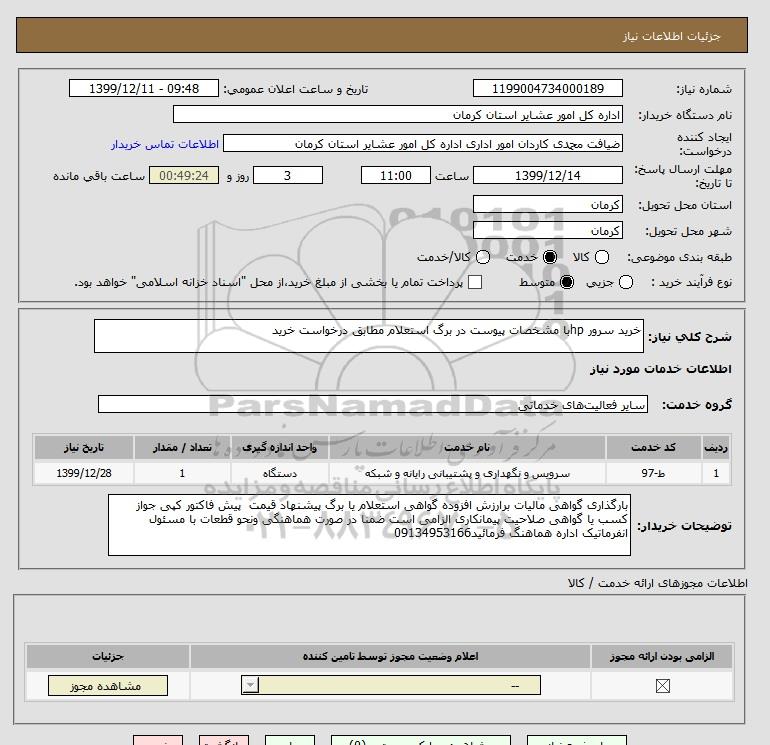The image size is (770, 745).
Task: Select the کالا radio button
Action: tap(602, 257)
